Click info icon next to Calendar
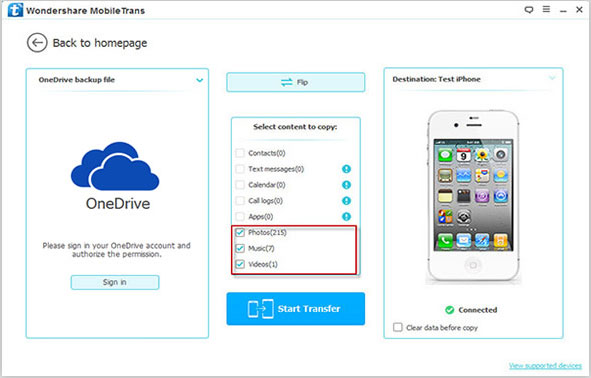This screenshot has width=591, height=378. click(346, 185)
